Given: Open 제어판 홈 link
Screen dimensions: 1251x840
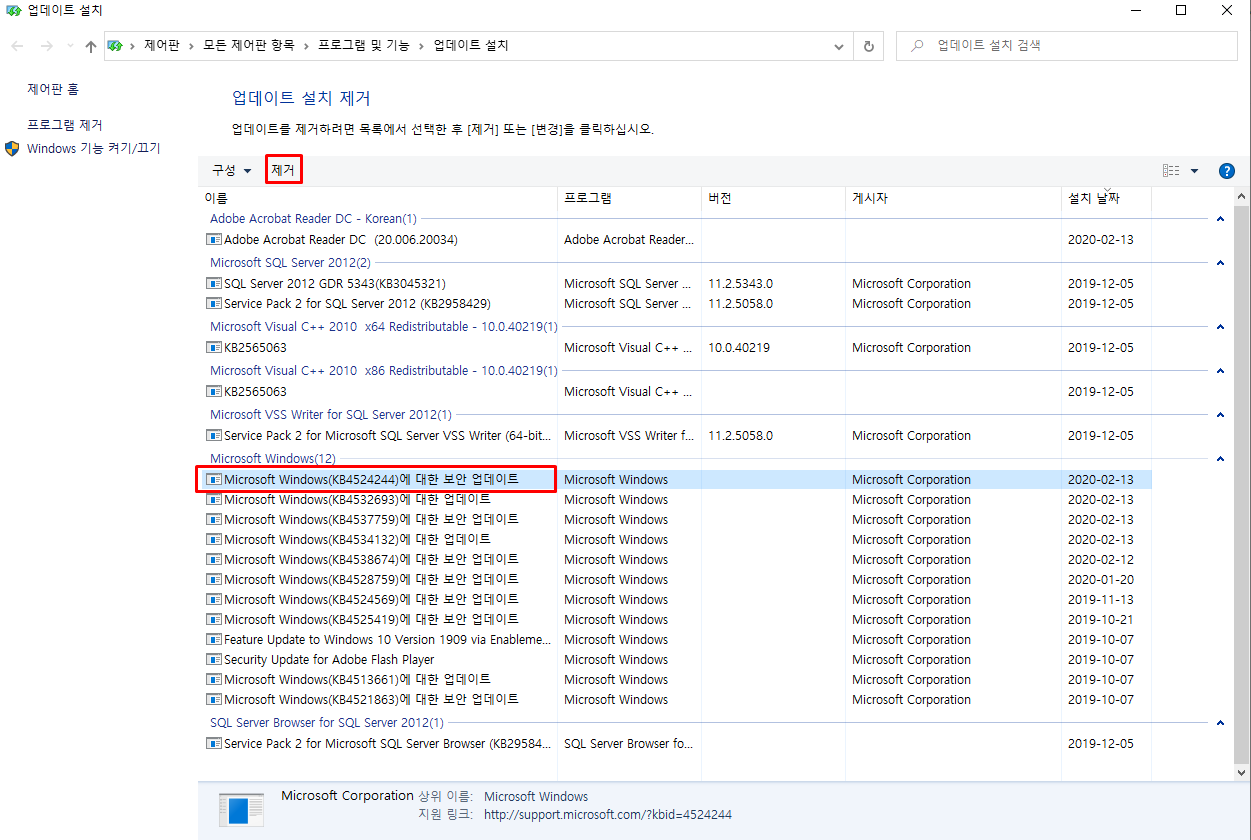Looking at the screenshot, I should tap(53, 89).
